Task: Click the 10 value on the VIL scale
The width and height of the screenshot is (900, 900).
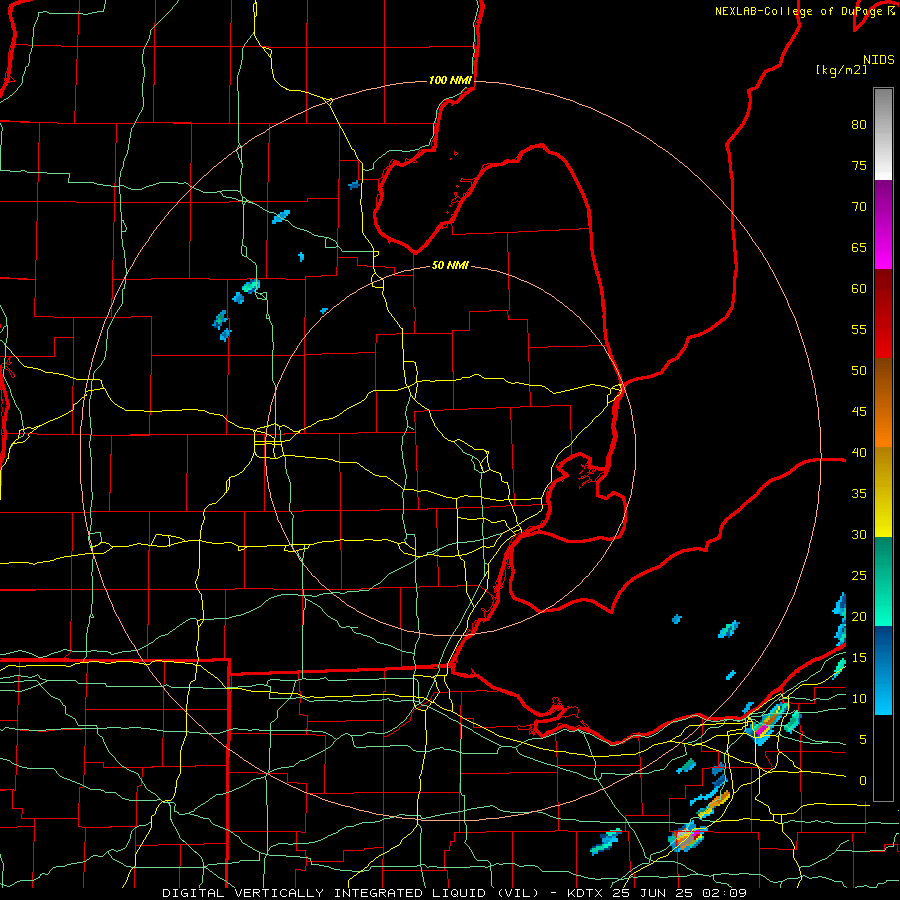Action: [x=859, y=699]
